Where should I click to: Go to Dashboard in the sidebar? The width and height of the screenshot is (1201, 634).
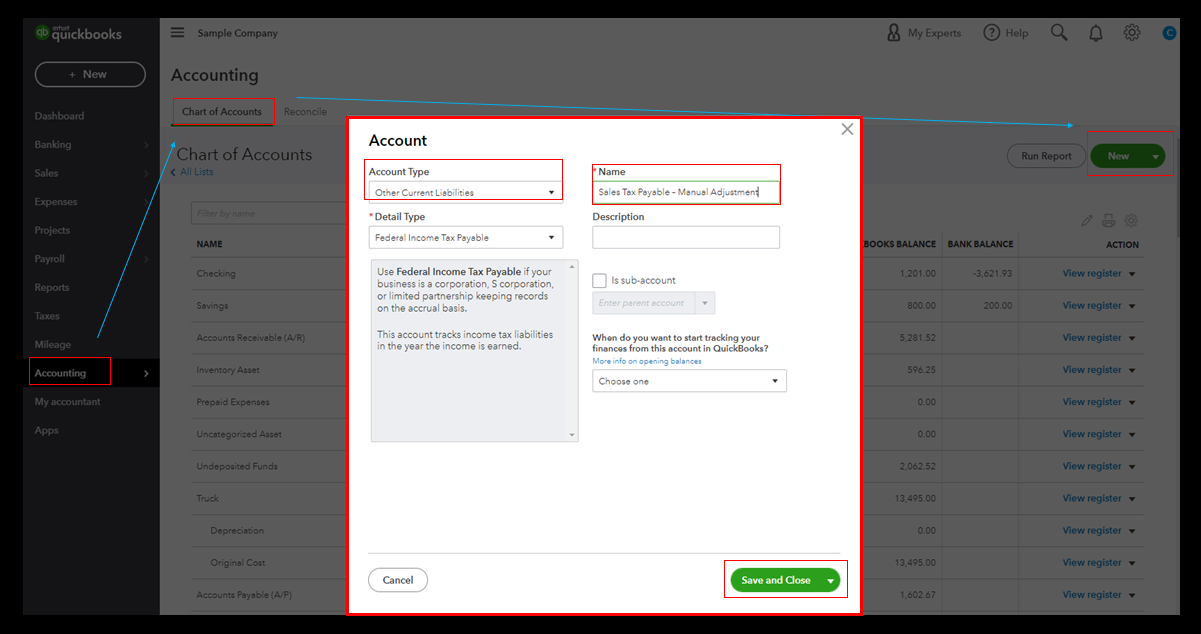pos(60,116)
